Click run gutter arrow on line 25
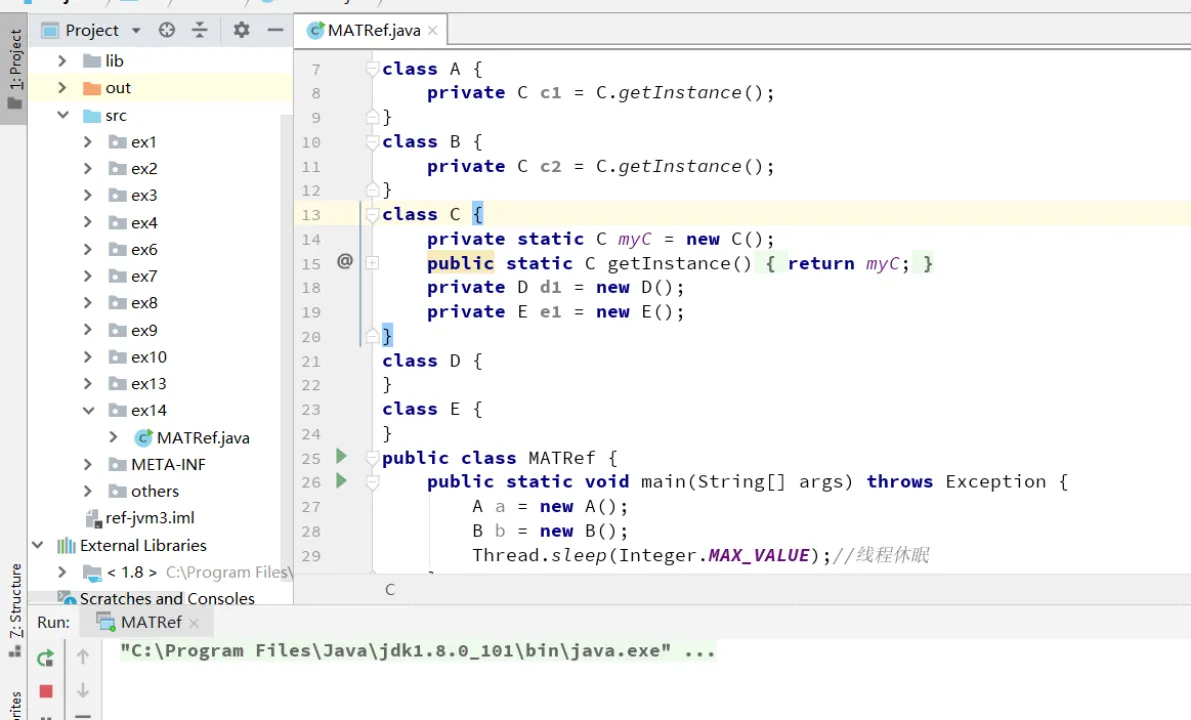 coord(342,456)
